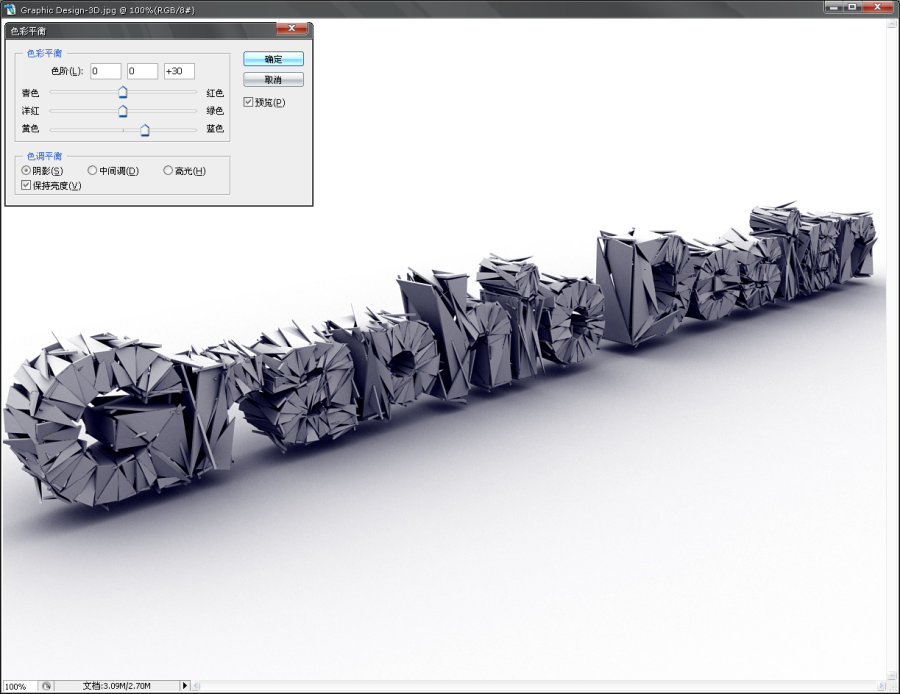Click the horizontal scrollbar left arrow
The height and width of the screenshot is (694, 900).
[x=198, y=686]
